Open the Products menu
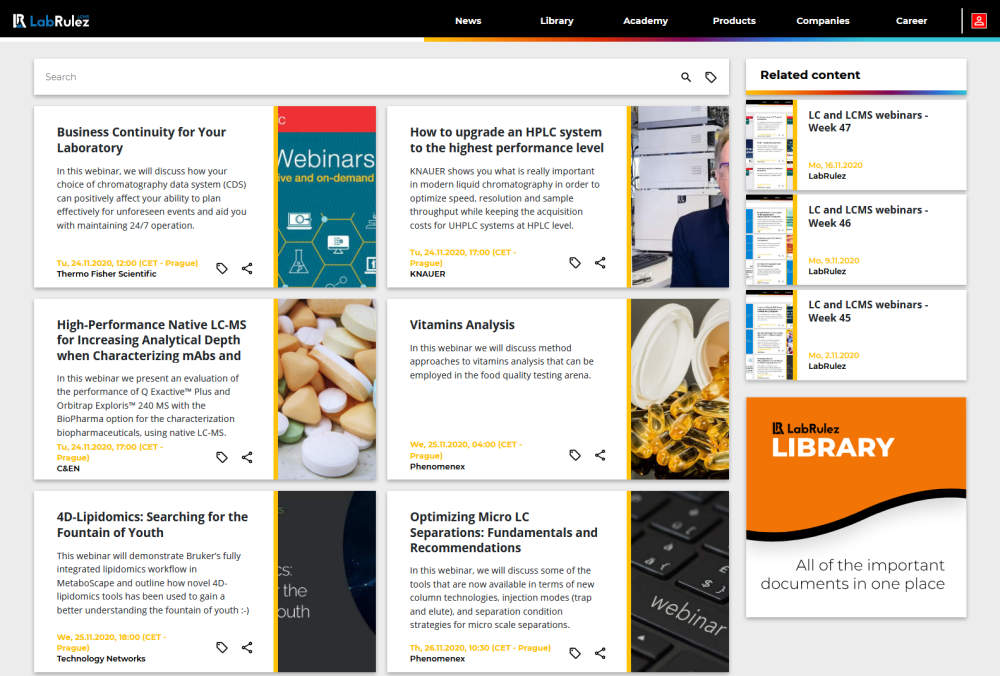Viewport: 1000px width, 676px height. (734, 21)
